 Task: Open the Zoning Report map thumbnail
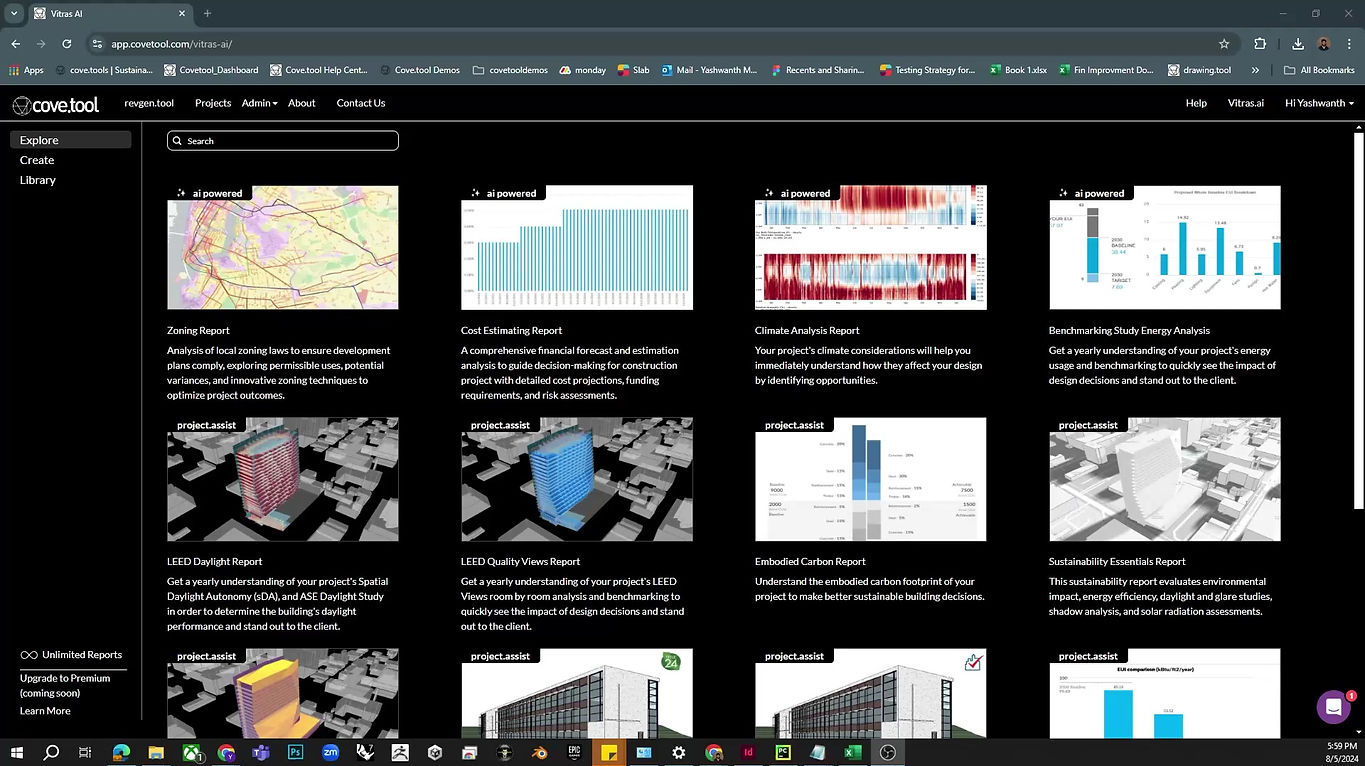(x=283, y=247)
